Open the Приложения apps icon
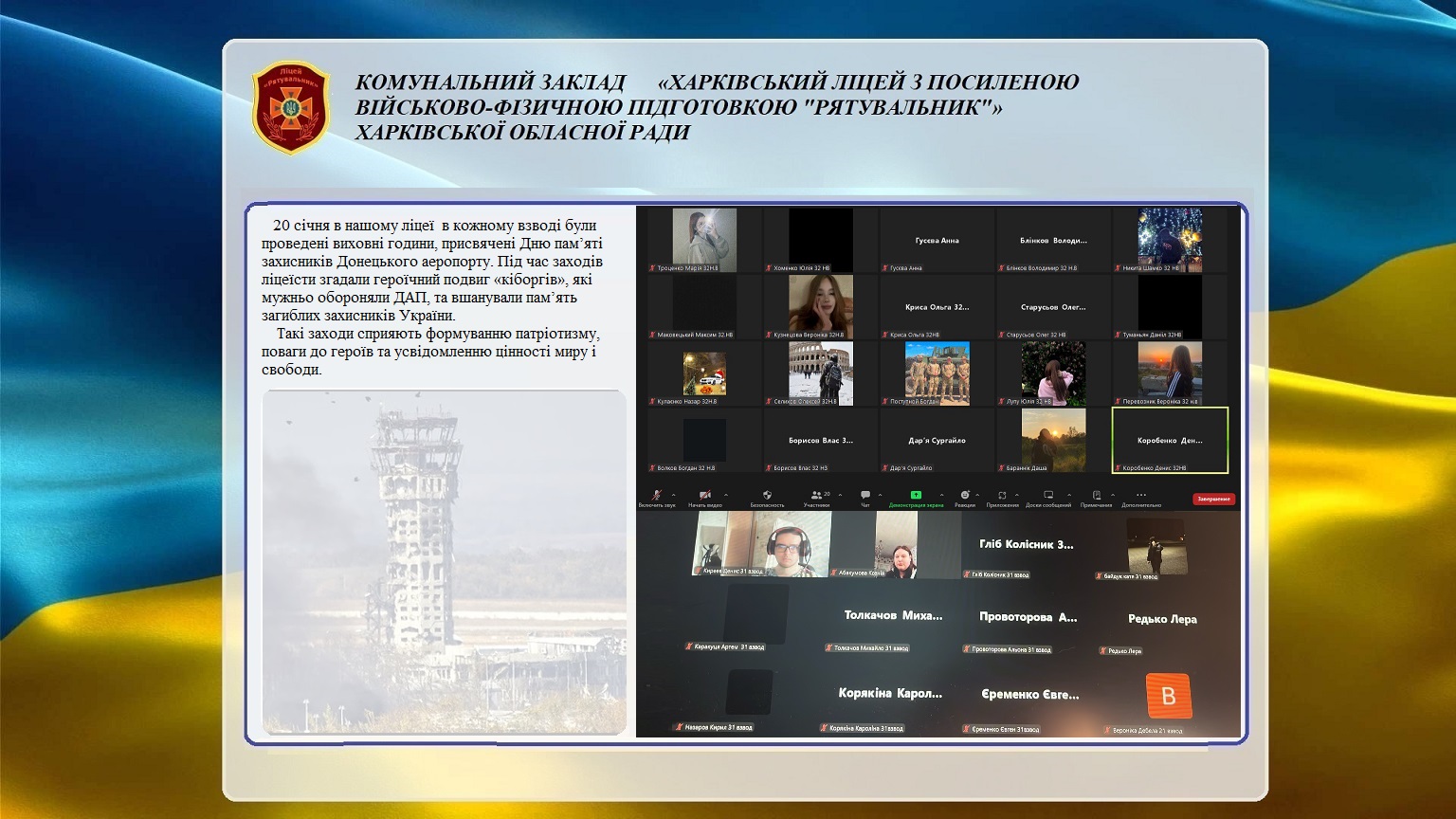 [1002, 495]
